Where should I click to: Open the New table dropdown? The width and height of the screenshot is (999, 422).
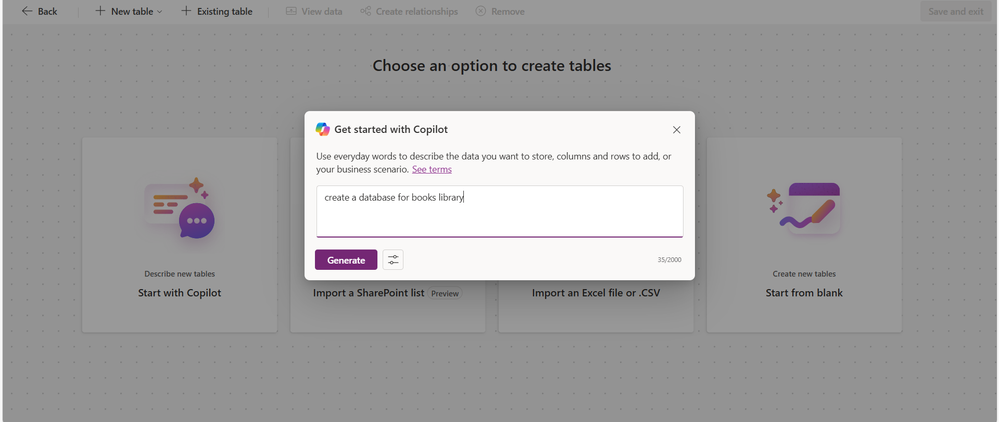(160, 12)
